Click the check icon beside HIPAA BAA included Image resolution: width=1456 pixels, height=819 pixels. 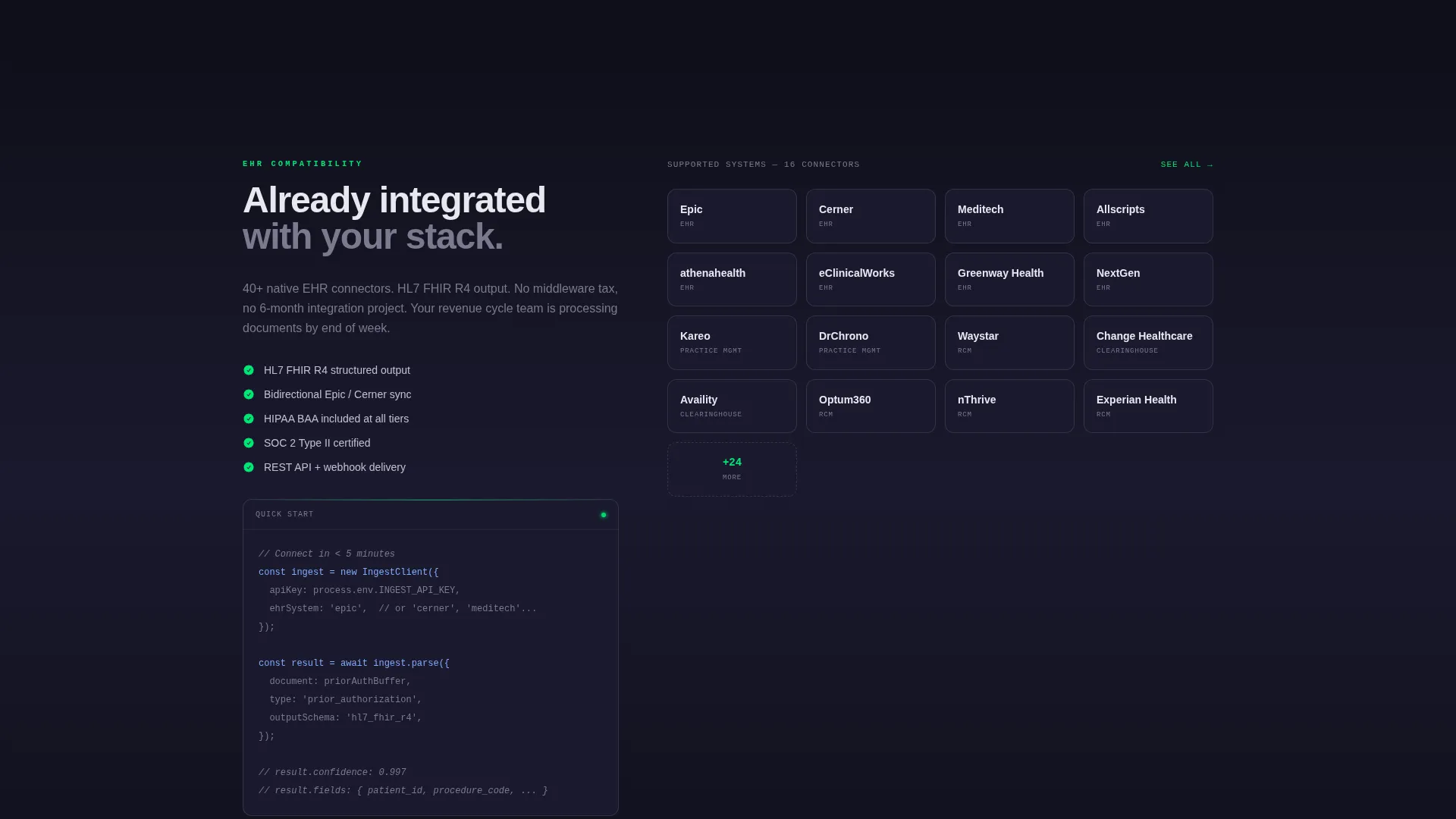pos(249,419)
